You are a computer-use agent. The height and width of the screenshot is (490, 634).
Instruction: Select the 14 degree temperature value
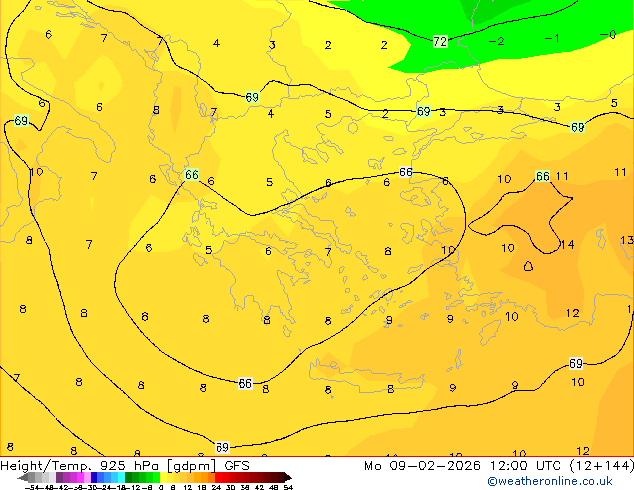(567, 245)
